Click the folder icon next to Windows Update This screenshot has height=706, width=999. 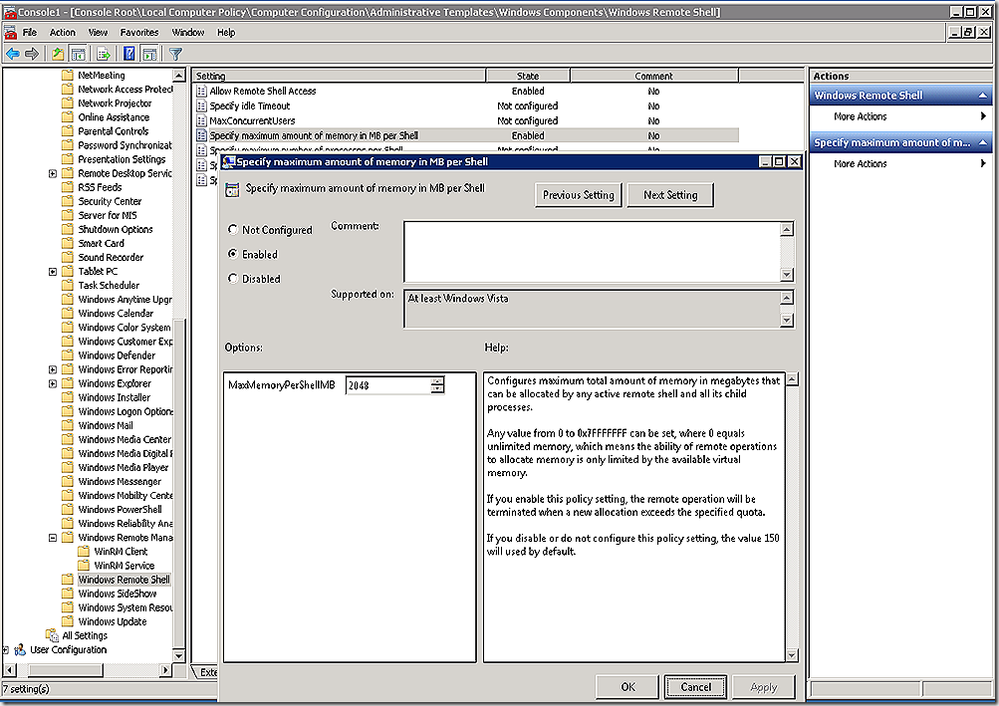(68, 621)
